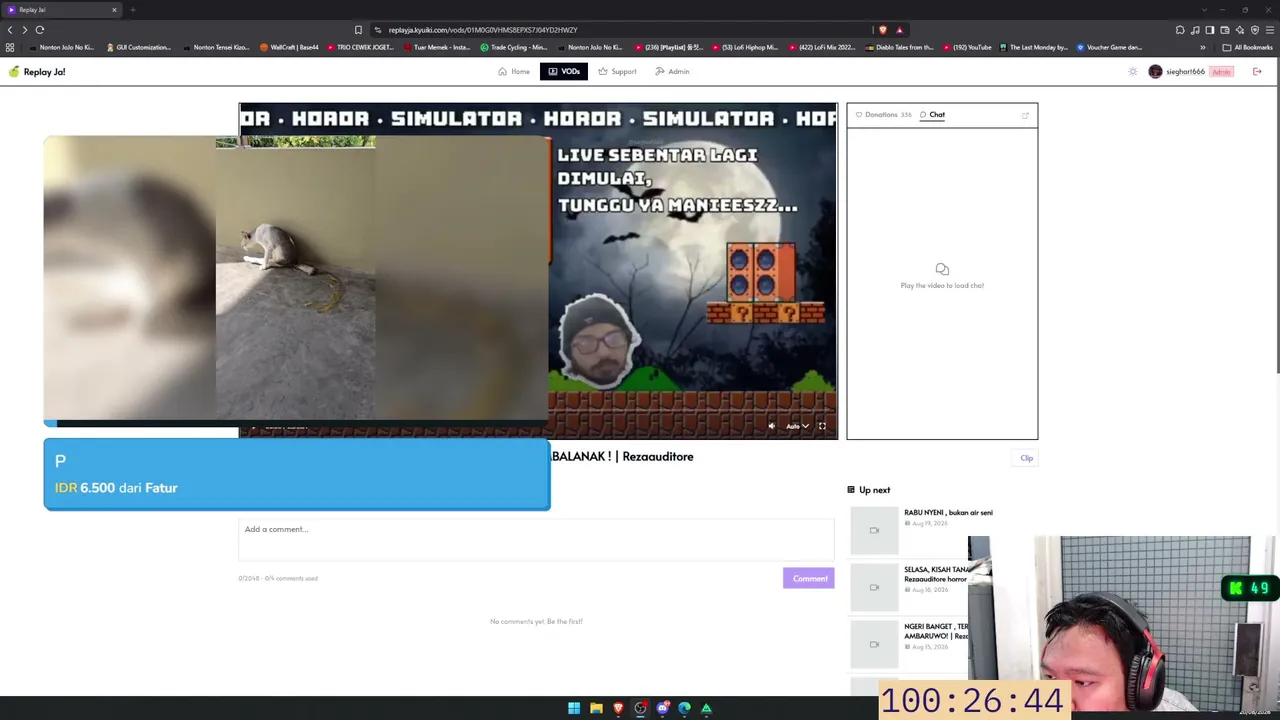Open File Explorer from the taskbar

coord(596,708)
